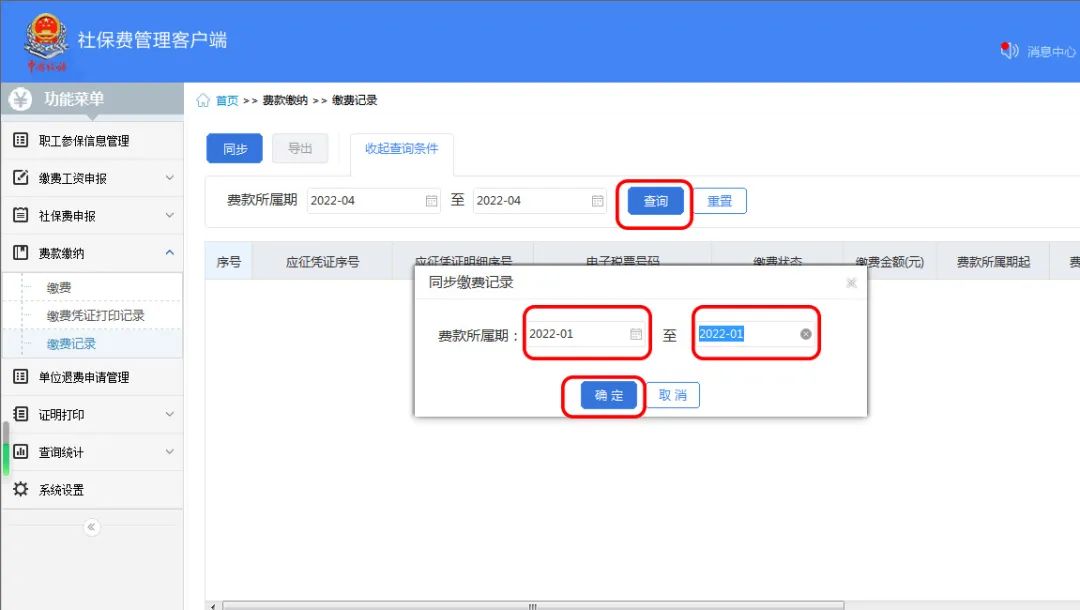
Task: Open 职工参保信息管理 menu item
Action: click(x=84, y=141)
